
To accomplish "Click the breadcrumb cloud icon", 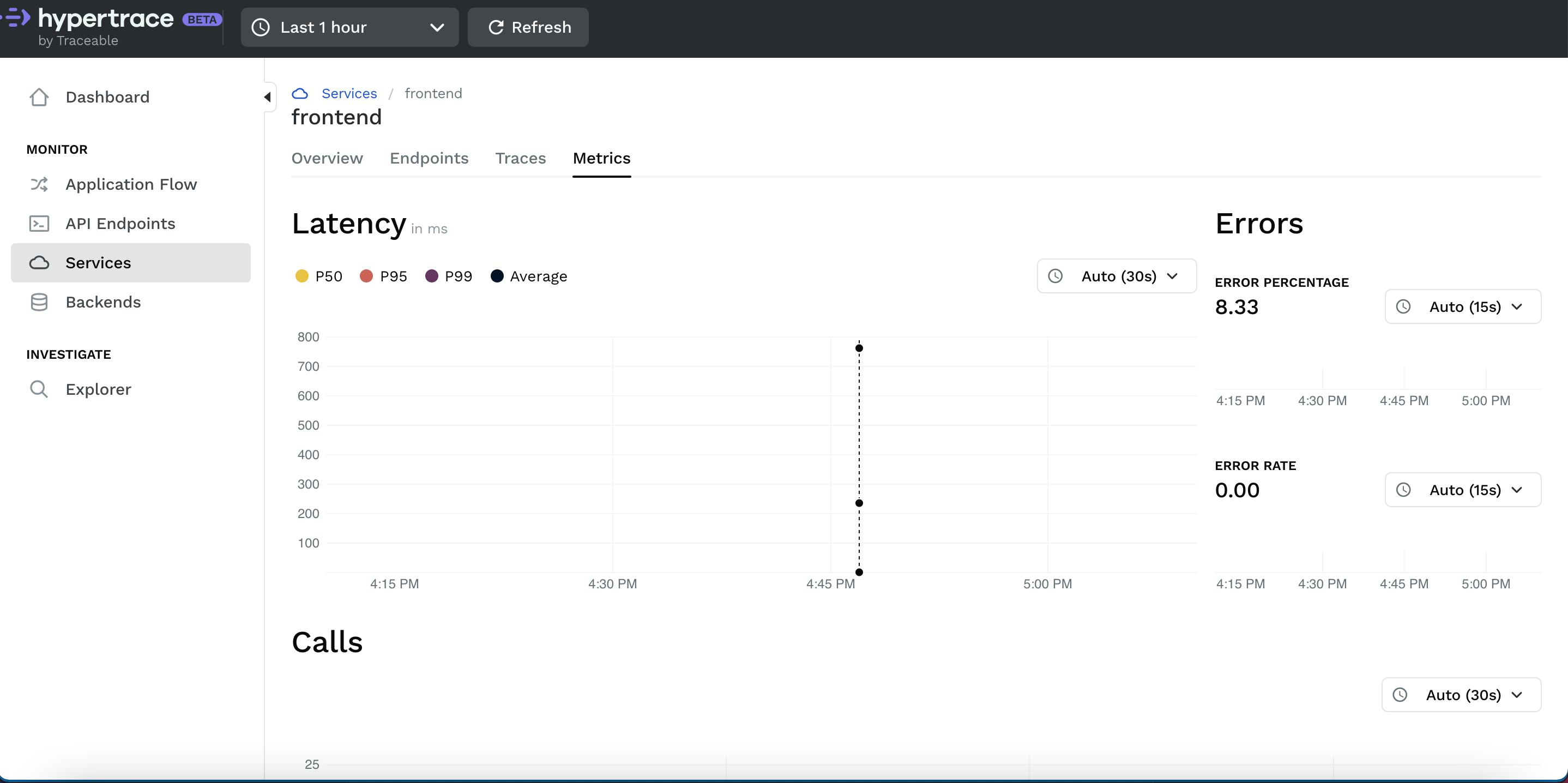I will click(x=300, y=94).
